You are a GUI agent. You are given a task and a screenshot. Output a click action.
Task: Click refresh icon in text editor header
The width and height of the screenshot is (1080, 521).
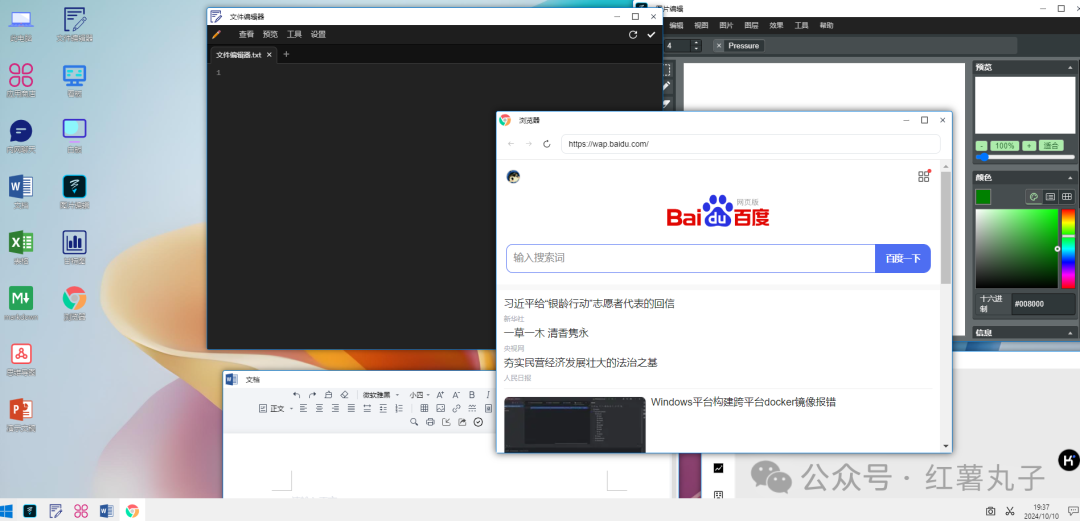click(633, 34)
